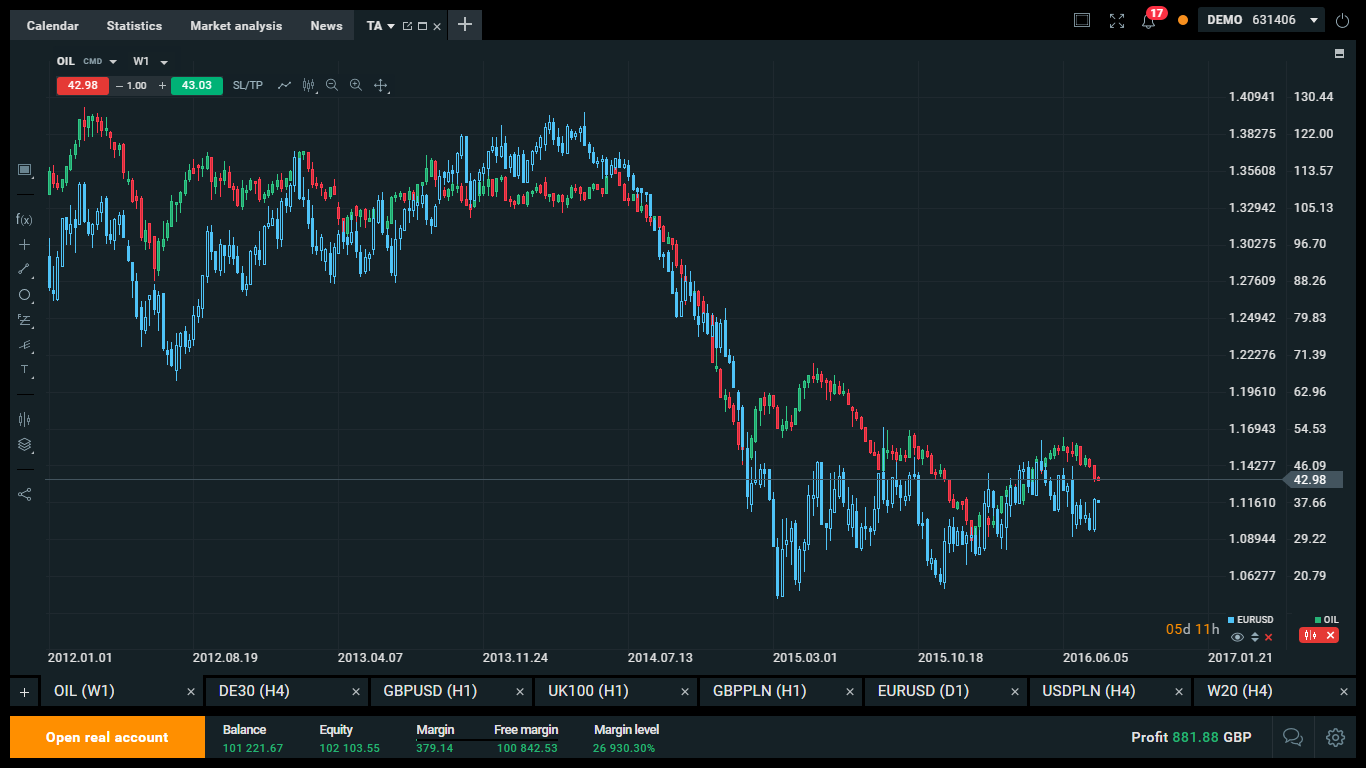Select the trend line drawing tool
The image size is (1366, 768).
click(x=24, y=269)
